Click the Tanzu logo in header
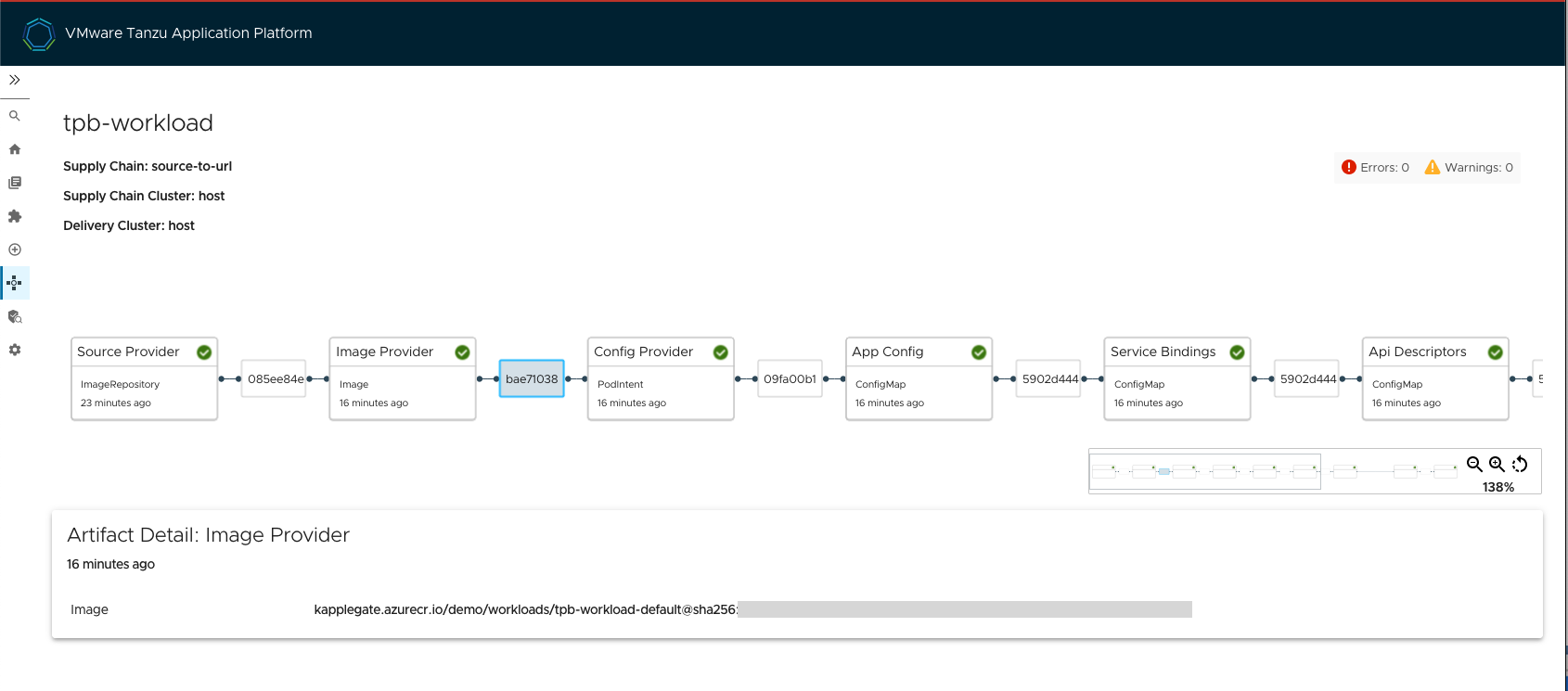Image resolution: width=1568 pixels, height=691 pixels. pos(39,34)
